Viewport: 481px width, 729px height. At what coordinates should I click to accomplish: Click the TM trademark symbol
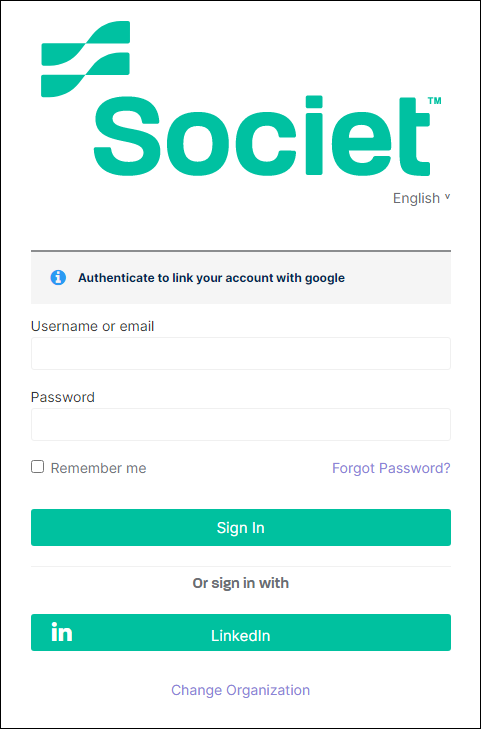(434, 100)
